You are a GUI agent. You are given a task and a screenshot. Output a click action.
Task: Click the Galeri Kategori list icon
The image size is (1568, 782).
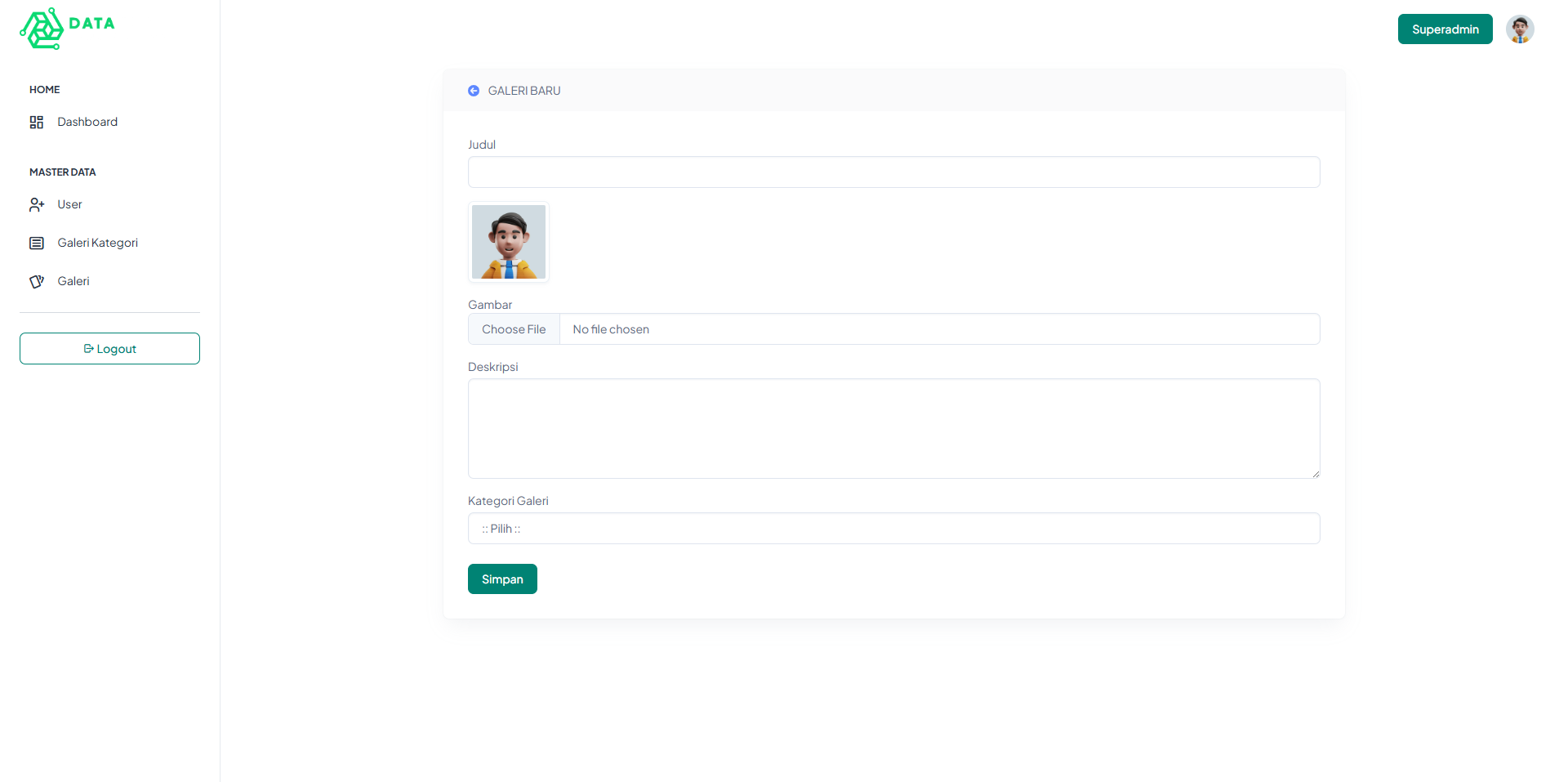37,244
